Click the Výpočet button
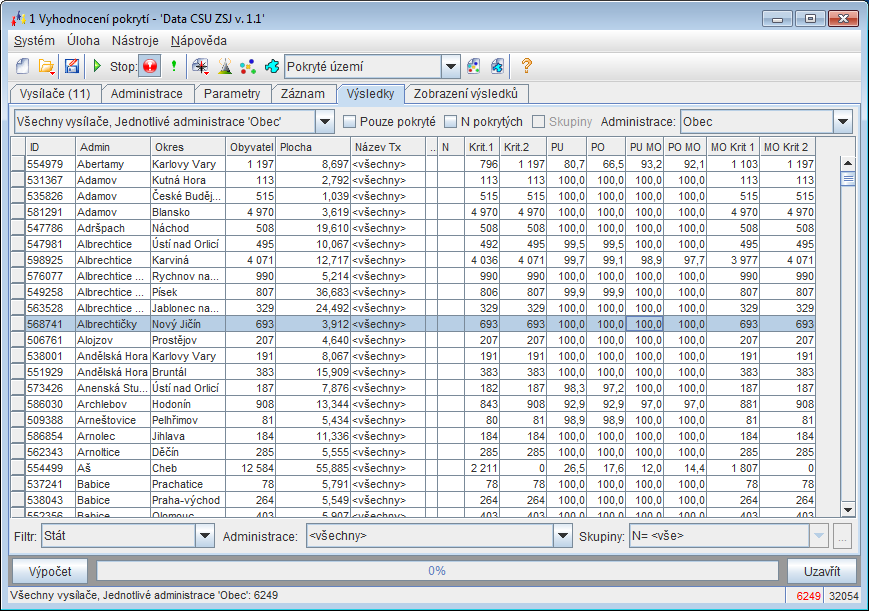 [x=48, y=571]
